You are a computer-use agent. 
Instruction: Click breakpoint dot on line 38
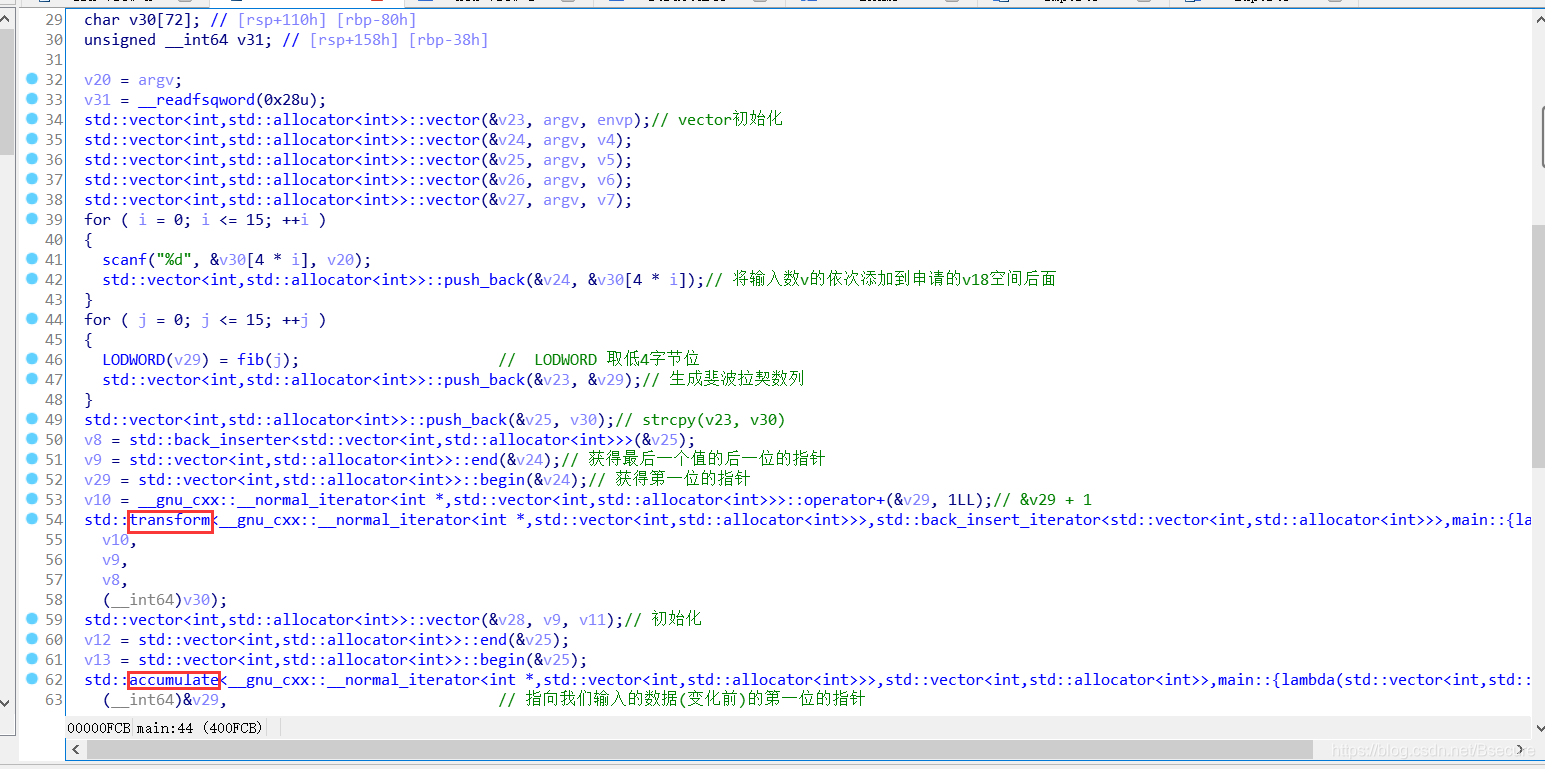32,199
